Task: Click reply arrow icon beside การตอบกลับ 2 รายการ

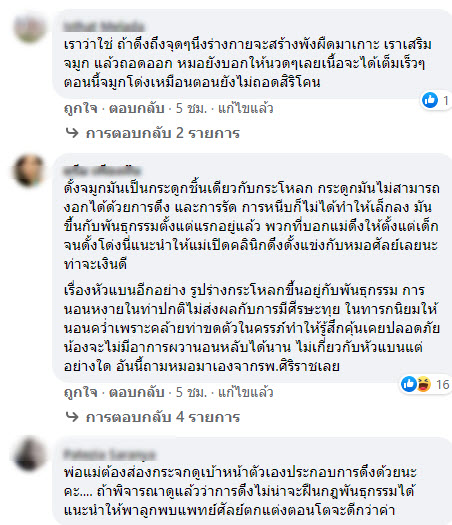Action: 72,133
